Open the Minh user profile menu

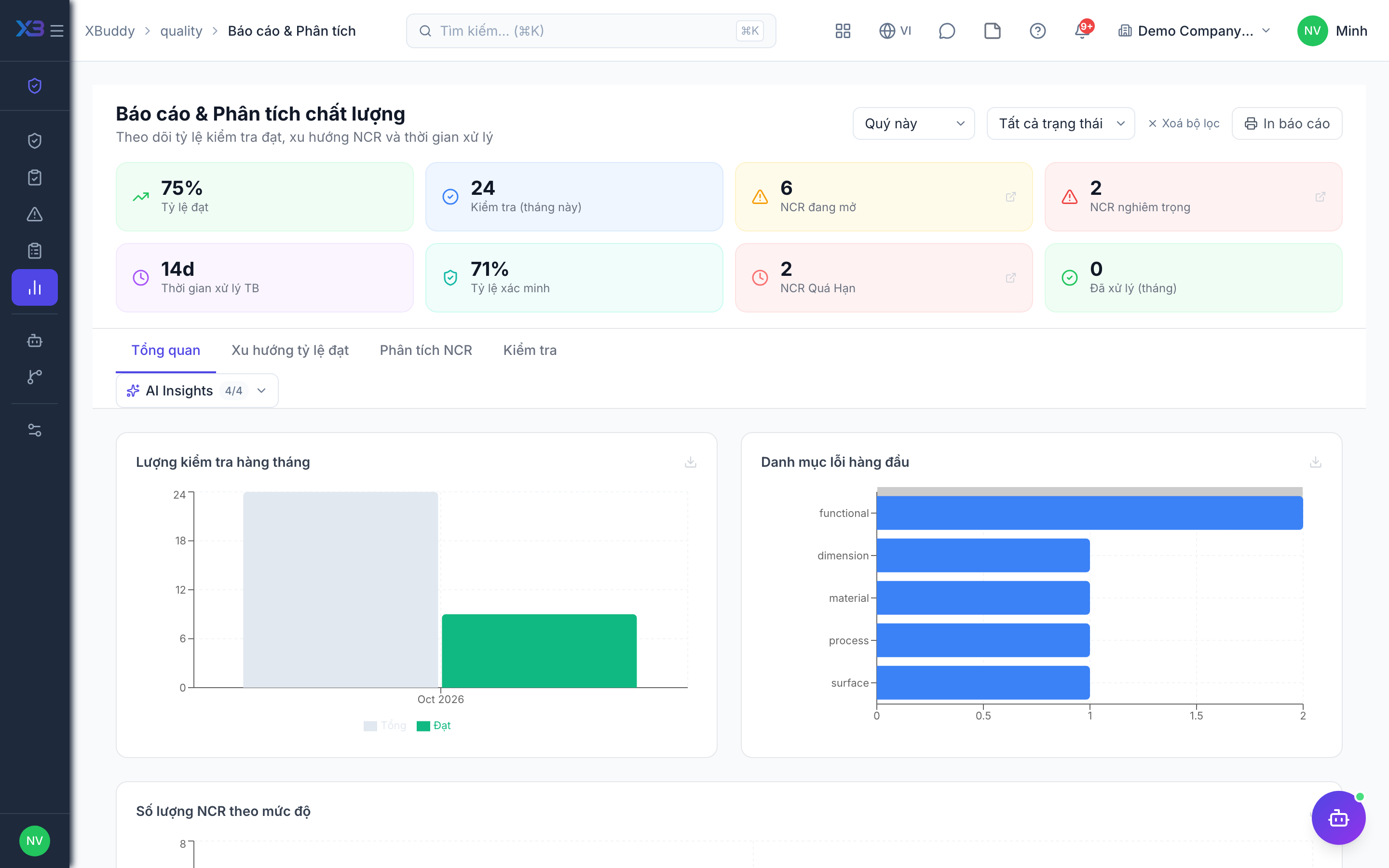click(1332, 30)
